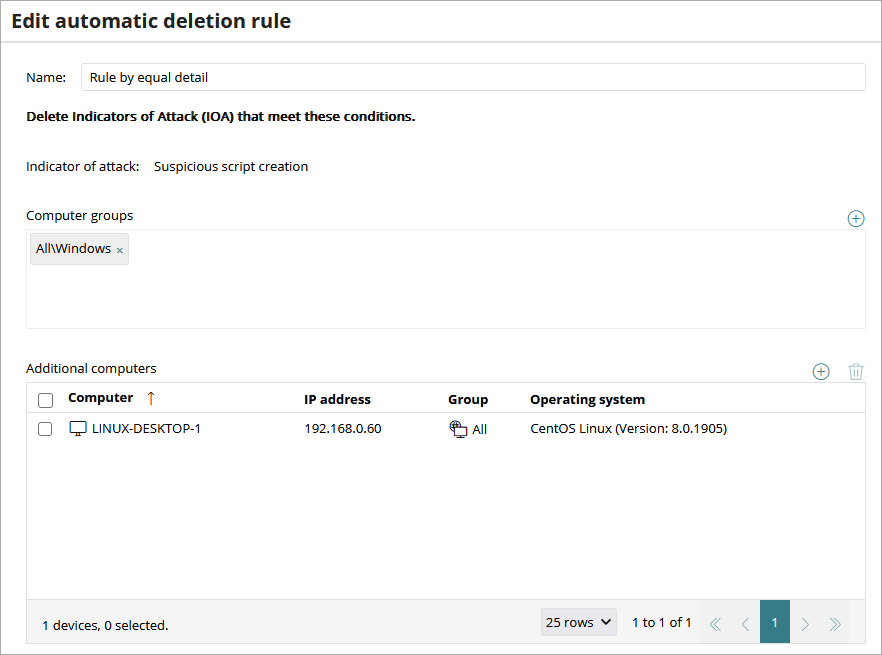Click the computer monitor icon beside LINUX-DESKTOP-1
This screenshot has height=655, width=882.
tap(78, 428)
